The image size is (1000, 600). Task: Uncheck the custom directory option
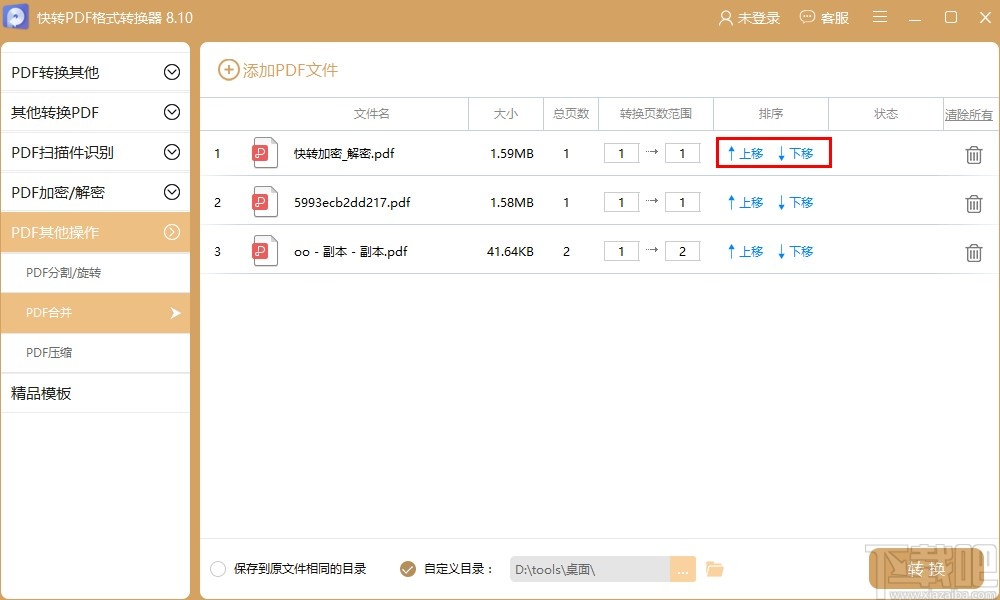click(407, 568)
